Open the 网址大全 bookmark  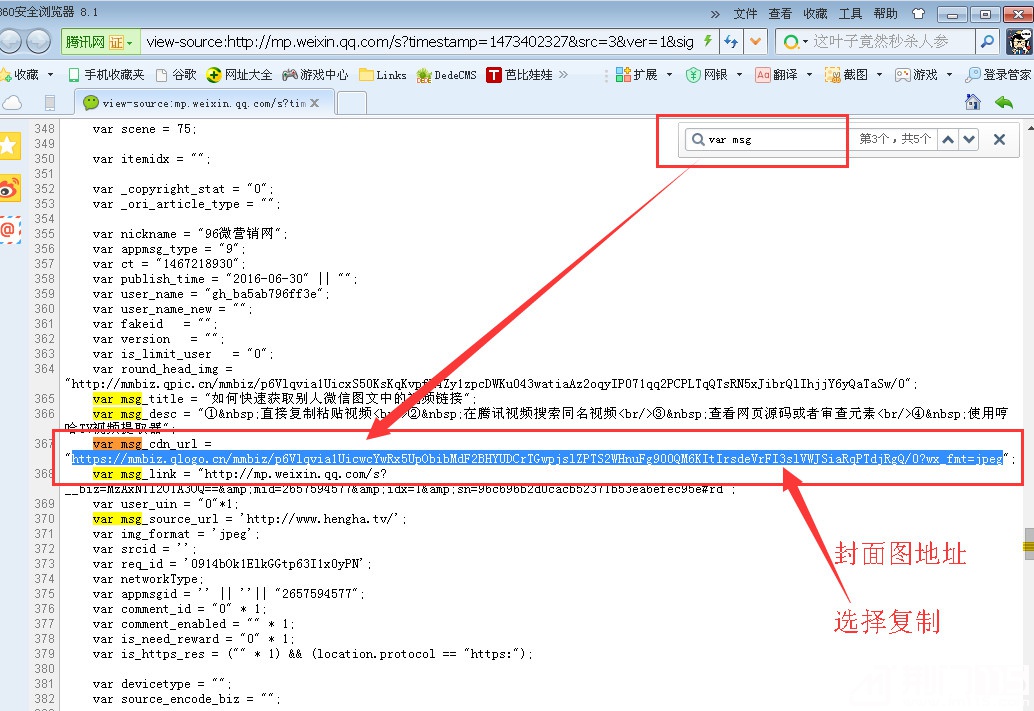point(239,75)
